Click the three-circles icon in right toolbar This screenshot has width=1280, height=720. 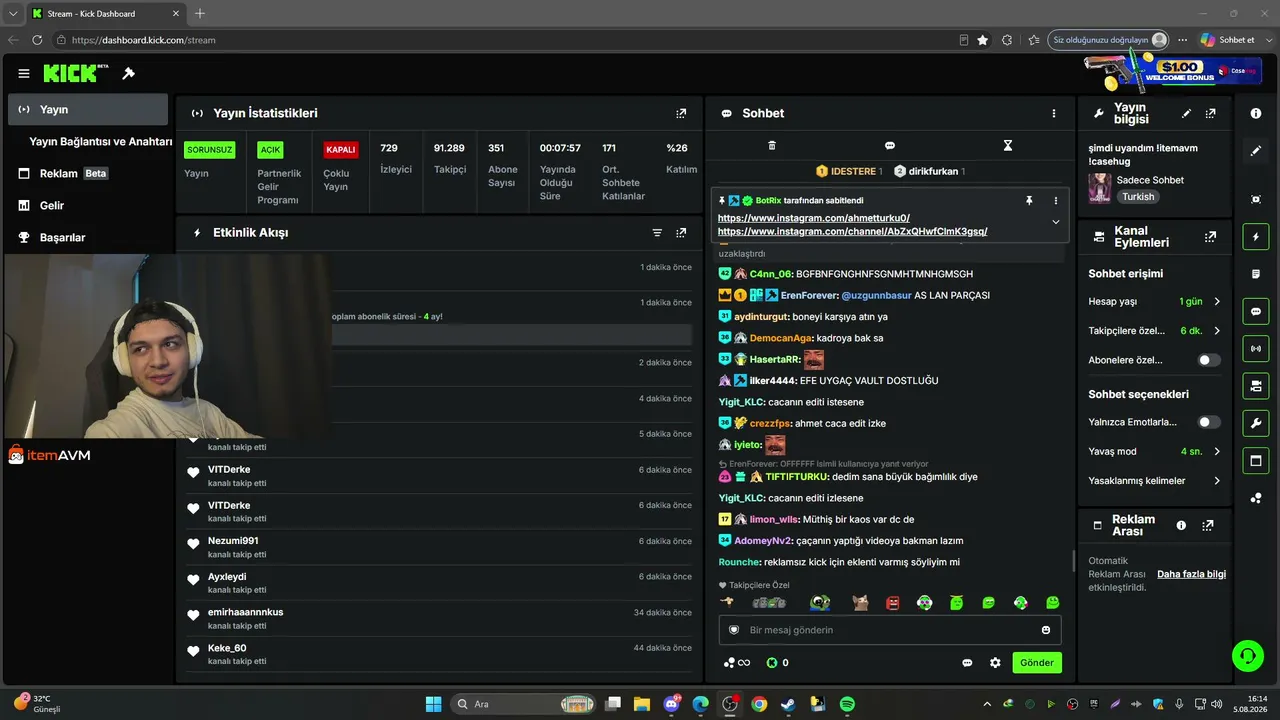pyautogui.click(x=1256, y=498)
